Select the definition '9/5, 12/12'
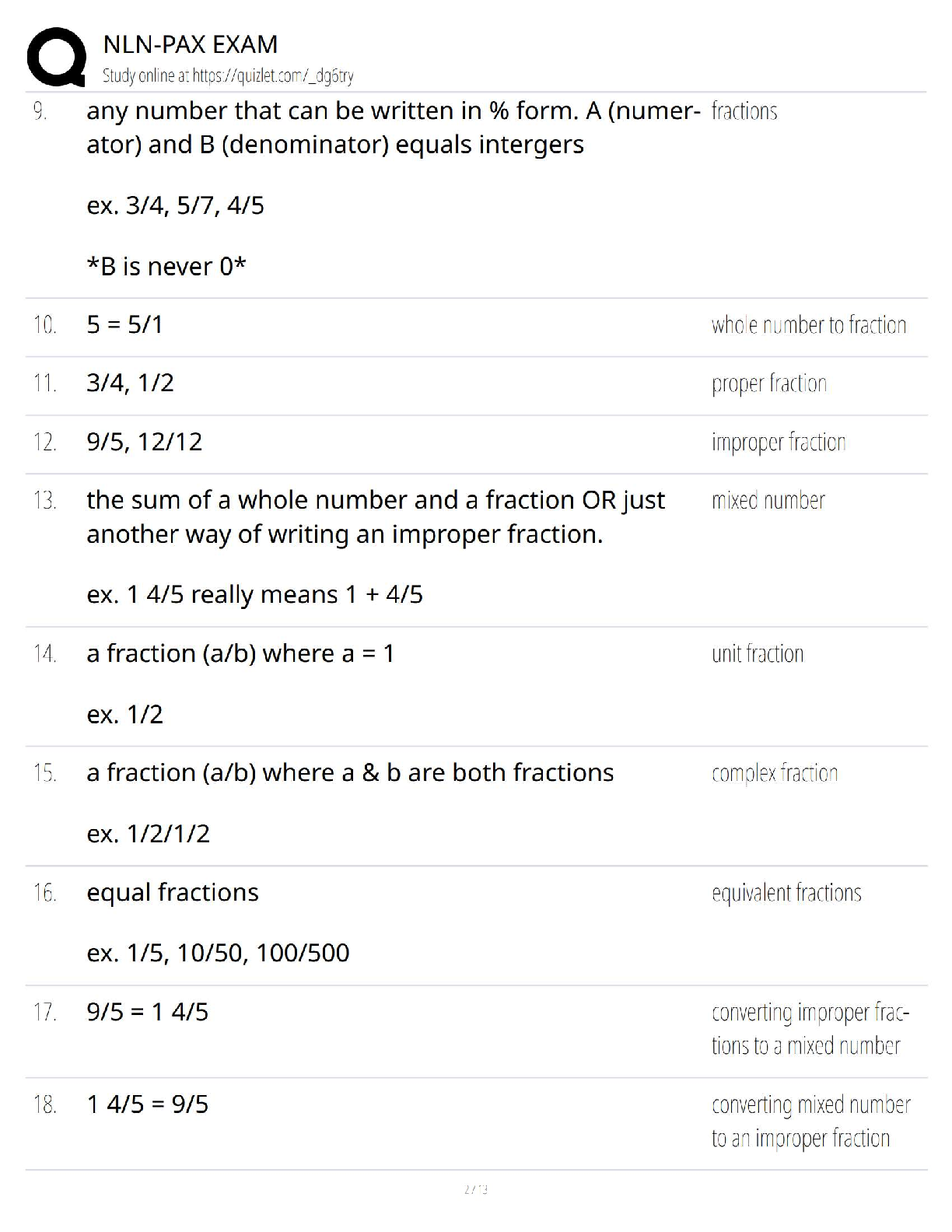The height and width of the screenshot is (1232, 952). point(145,442)
